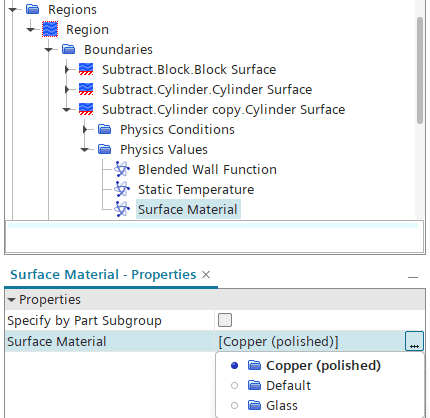Click the Physics Conditions folder icon

(105, 129)
